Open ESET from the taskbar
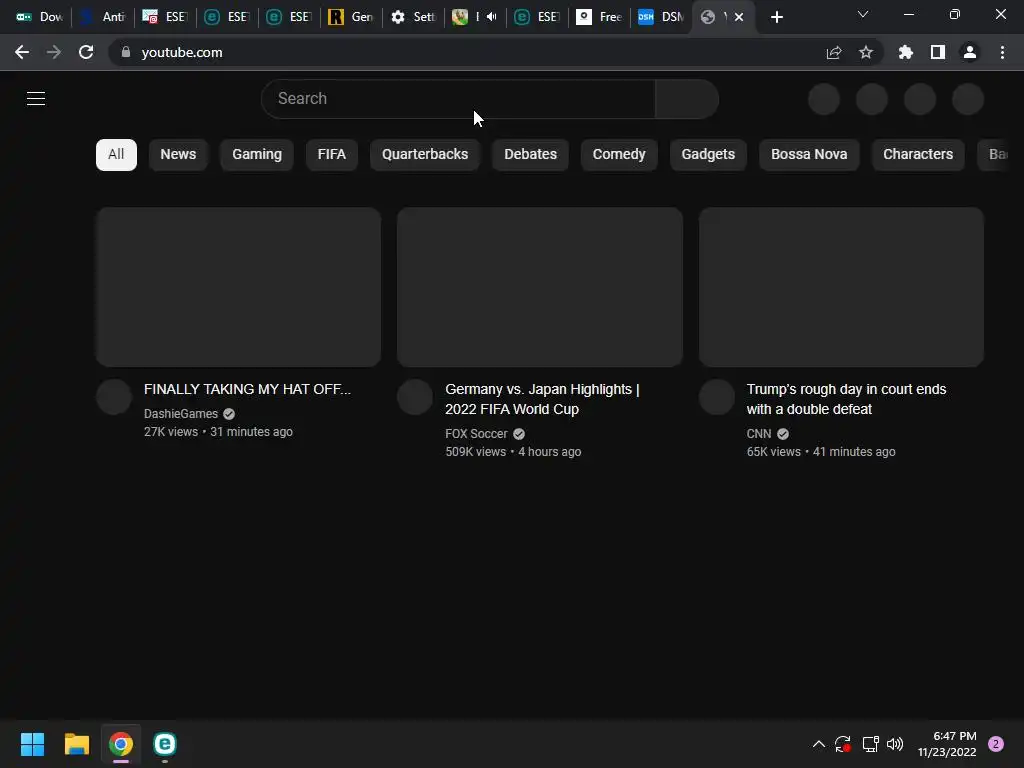The image size is (1024, 768). pos(165,744)
